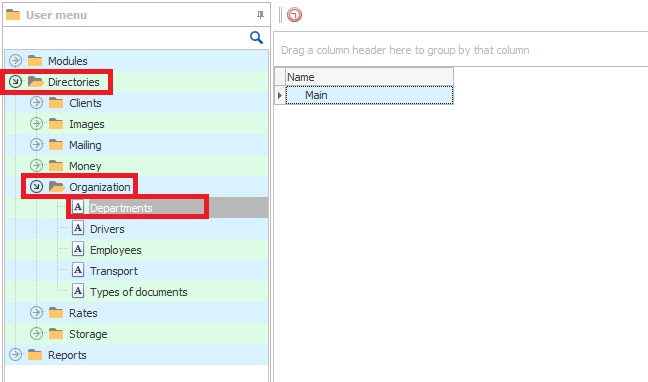Viewport: 648px width, 382px height.
Task: Click the User menu folder icon
Action: [13, 15]
